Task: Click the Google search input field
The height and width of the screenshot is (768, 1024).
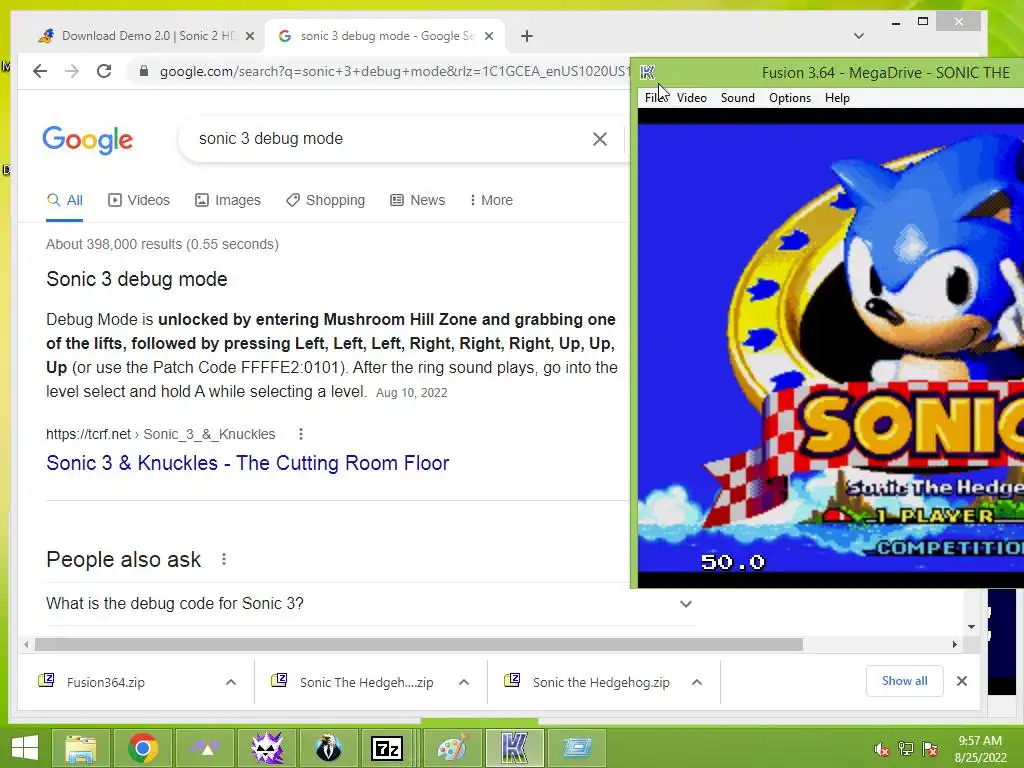Action: [x=385, y=138]
